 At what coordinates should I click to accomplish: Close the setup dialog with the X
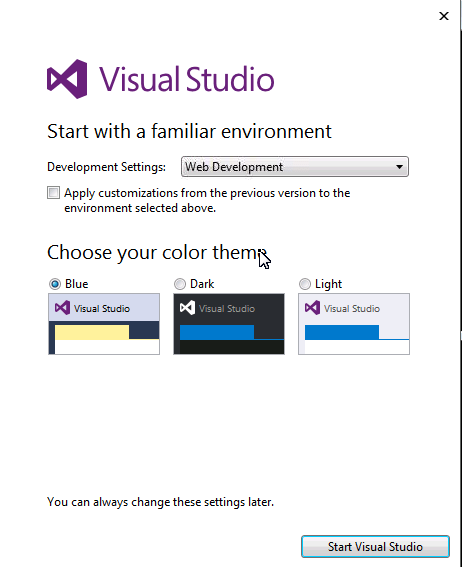[x=444, y=16]
